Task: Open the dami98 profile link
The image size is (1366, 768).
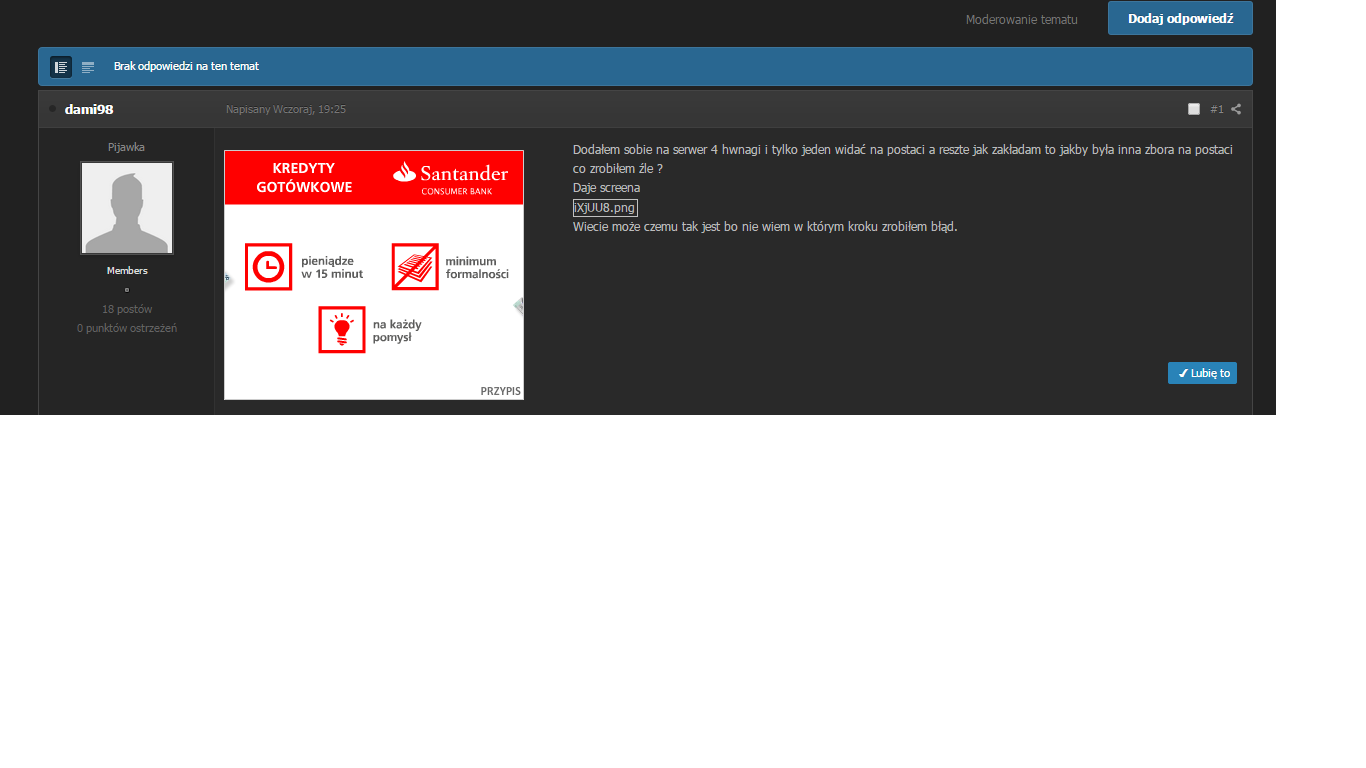Action: tap(89, 109)
